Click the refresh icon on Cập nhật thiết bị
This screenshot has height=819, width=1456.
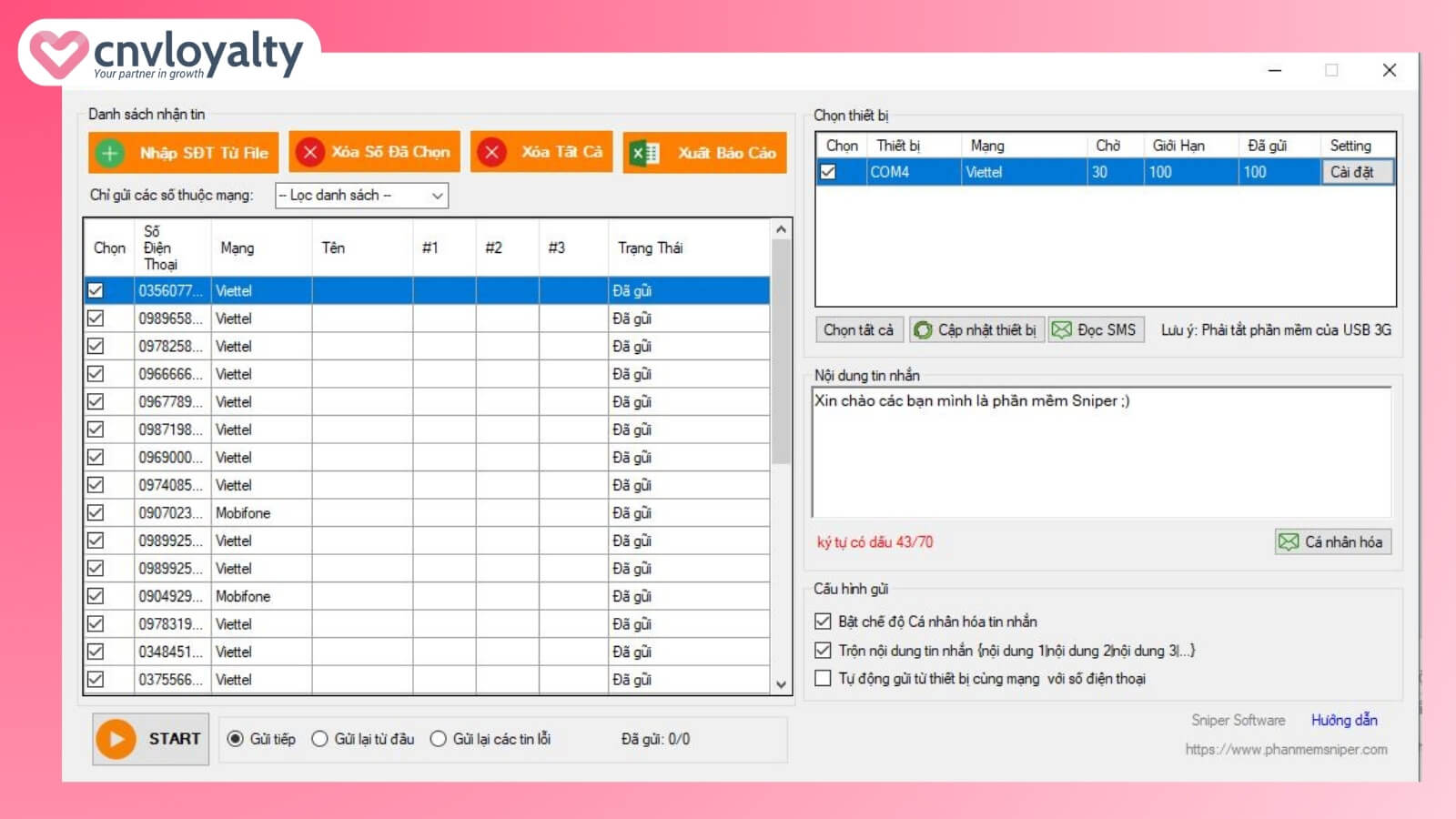click(x=923, y=330)
